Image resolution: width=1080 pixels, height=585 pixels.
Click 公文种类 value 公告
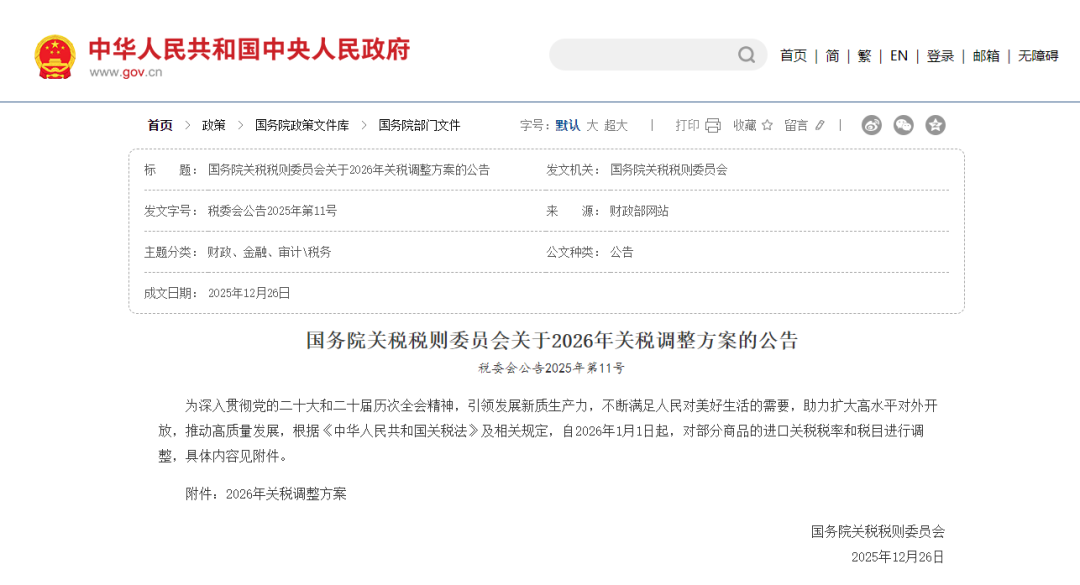pos(621,252)
